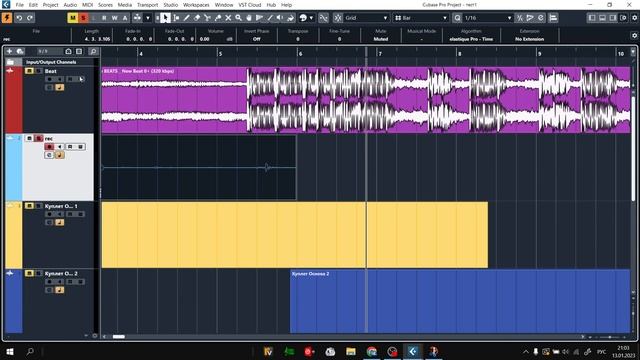Select the Mute X tool

pos(228,18)
